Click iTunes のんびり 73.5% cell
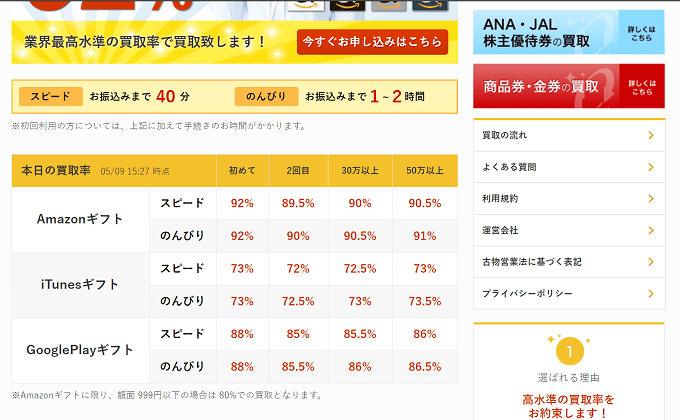The width and height of the screenshot is (680, 420). (425, 301)
